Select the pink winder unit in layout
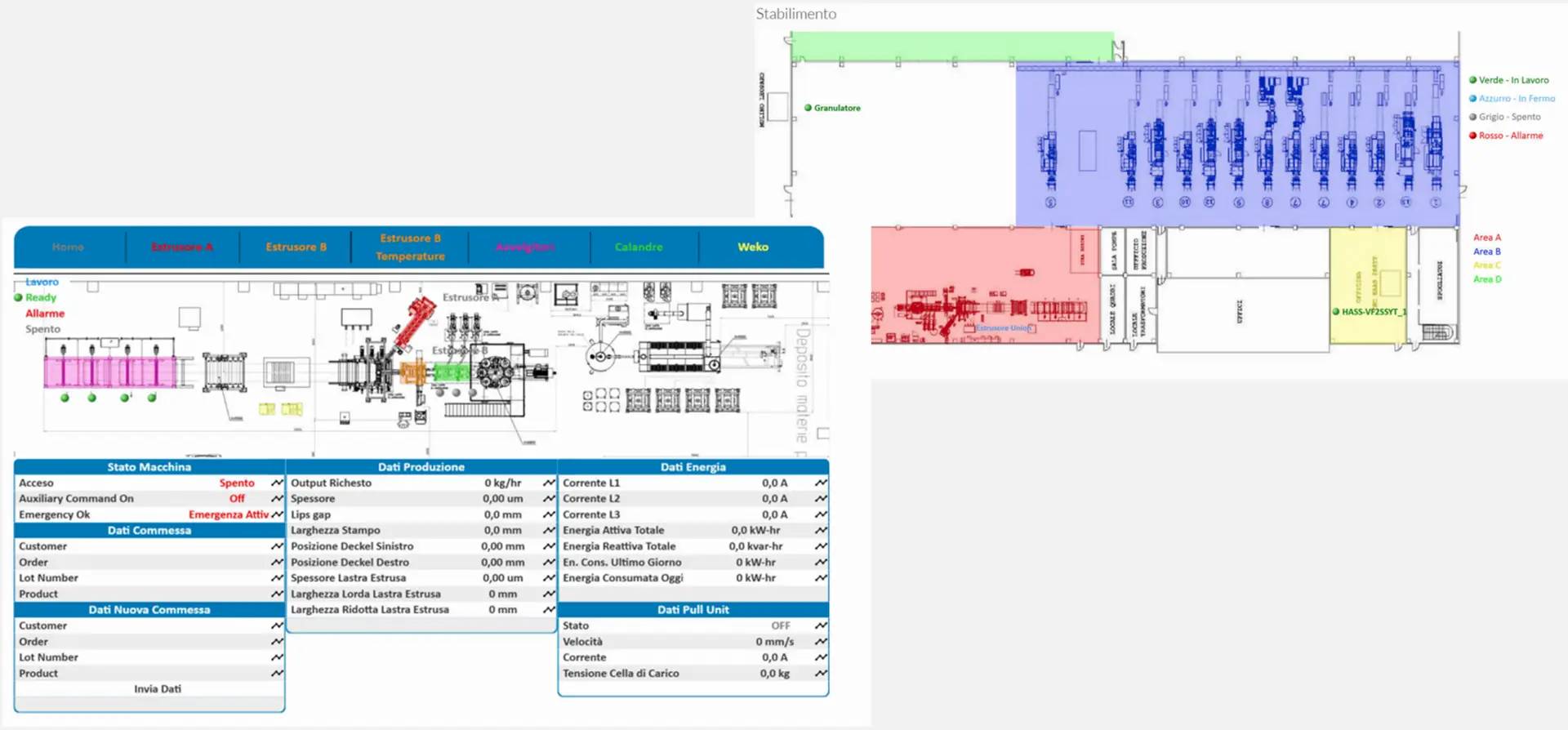 (109, 372)
